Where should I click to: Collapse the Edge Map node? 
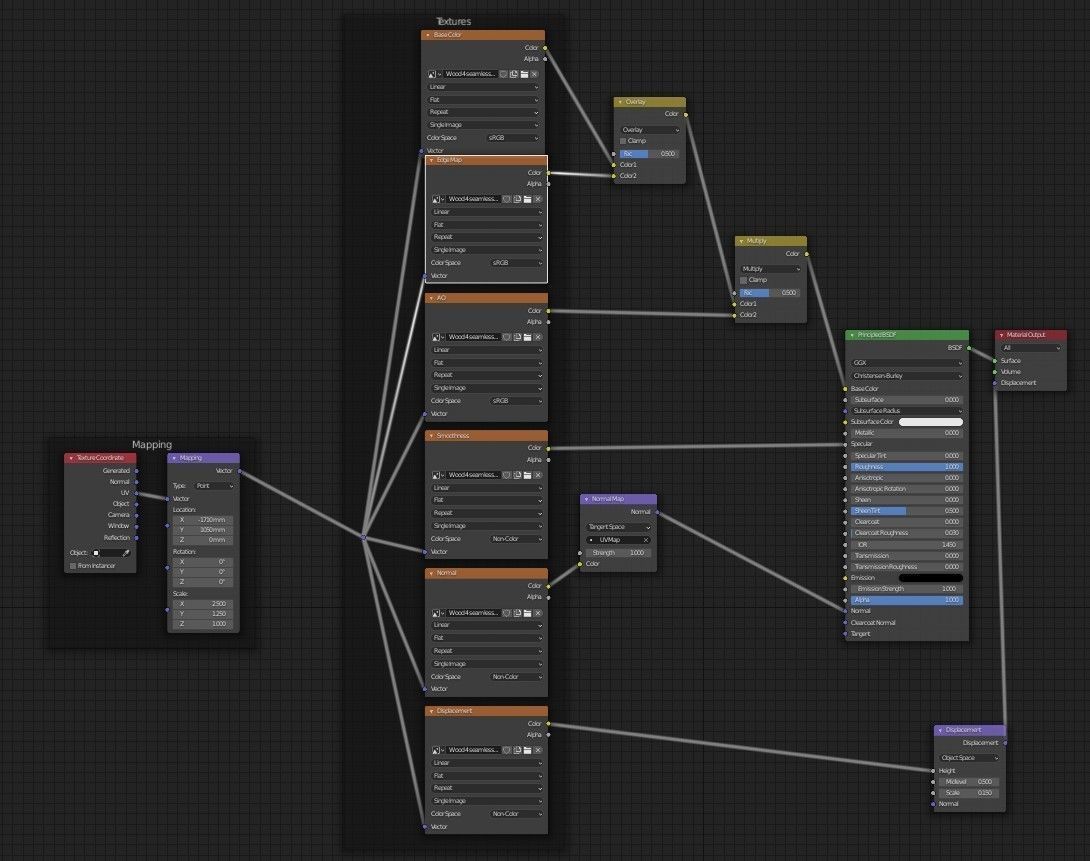click(x=432, y=161)
